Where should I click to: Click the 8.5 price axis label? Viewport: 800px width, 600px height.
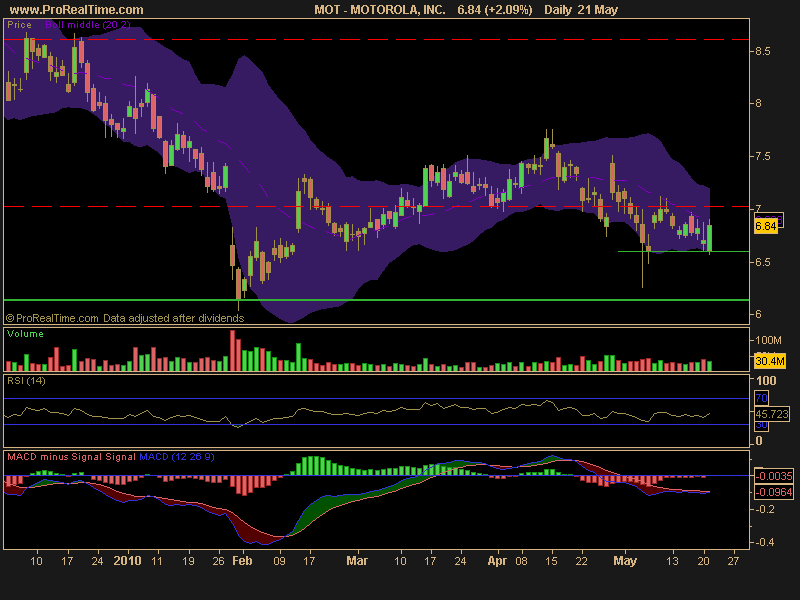pos(763,52)
